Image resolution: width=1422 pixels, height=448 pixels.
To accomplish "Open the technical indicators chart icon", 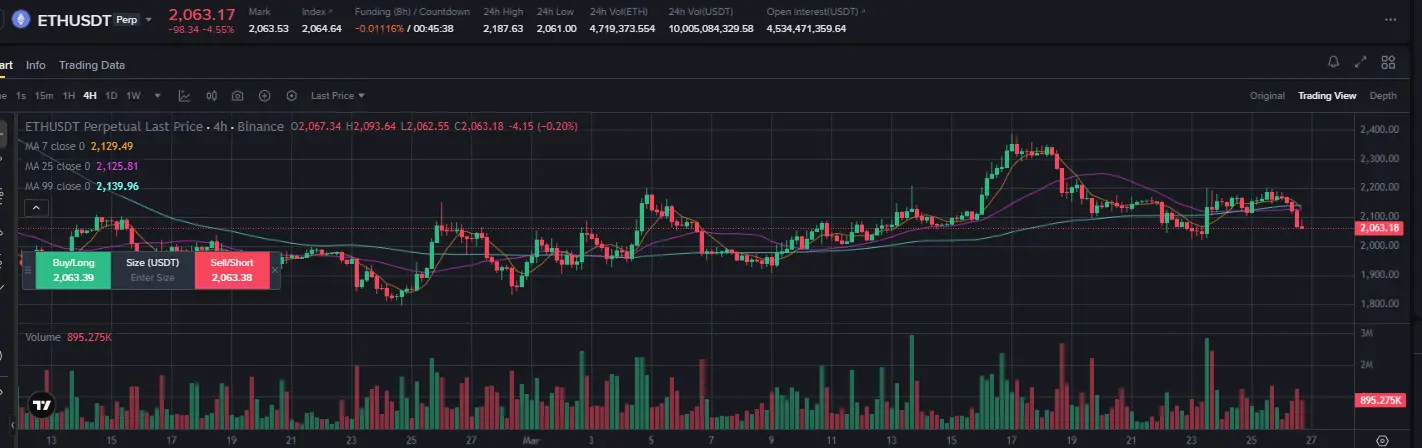I will click(185, 96).
